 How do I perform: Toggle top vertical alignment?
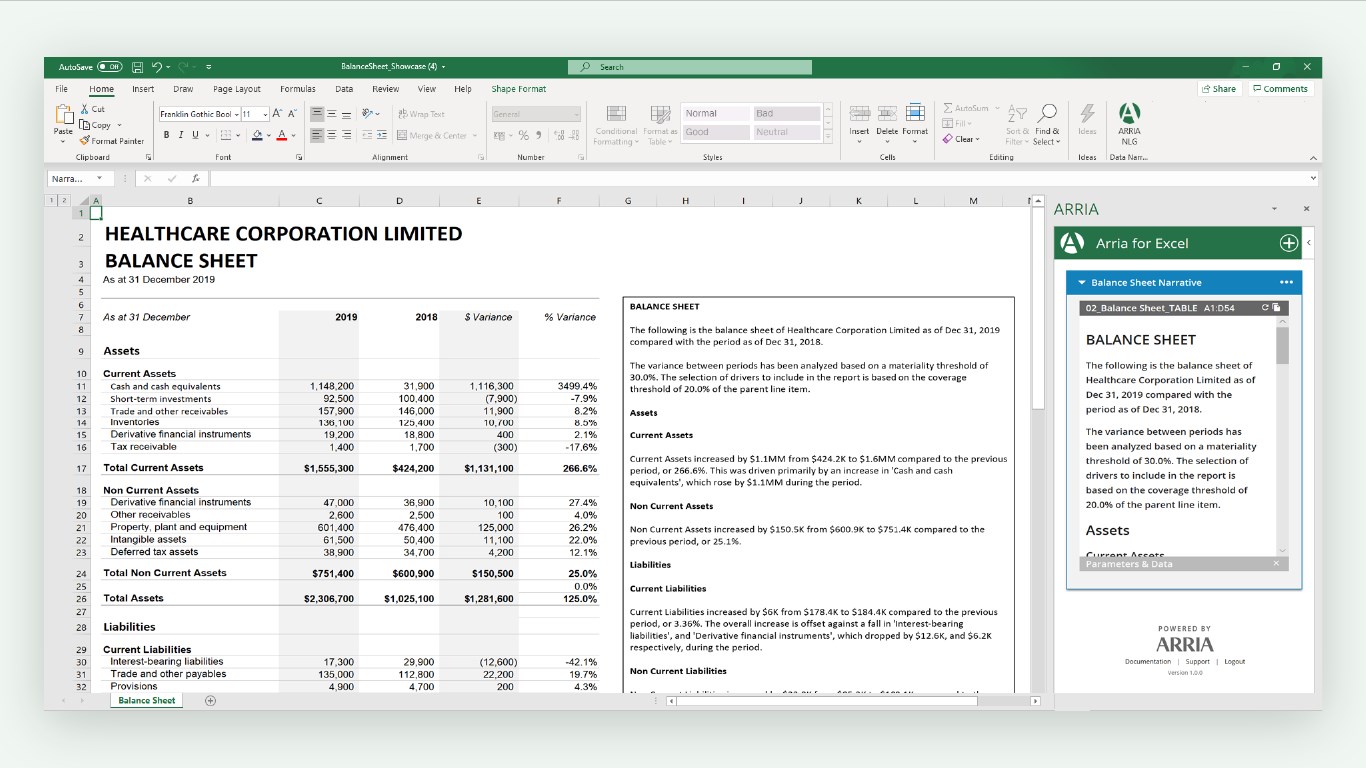[316, 114]
